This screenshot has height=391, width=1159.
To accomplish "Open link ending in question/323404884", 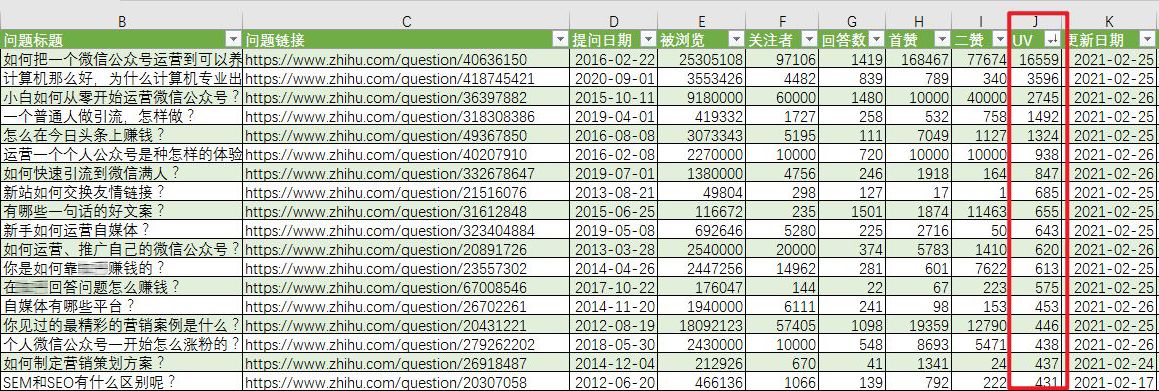I will coord(390,231).
